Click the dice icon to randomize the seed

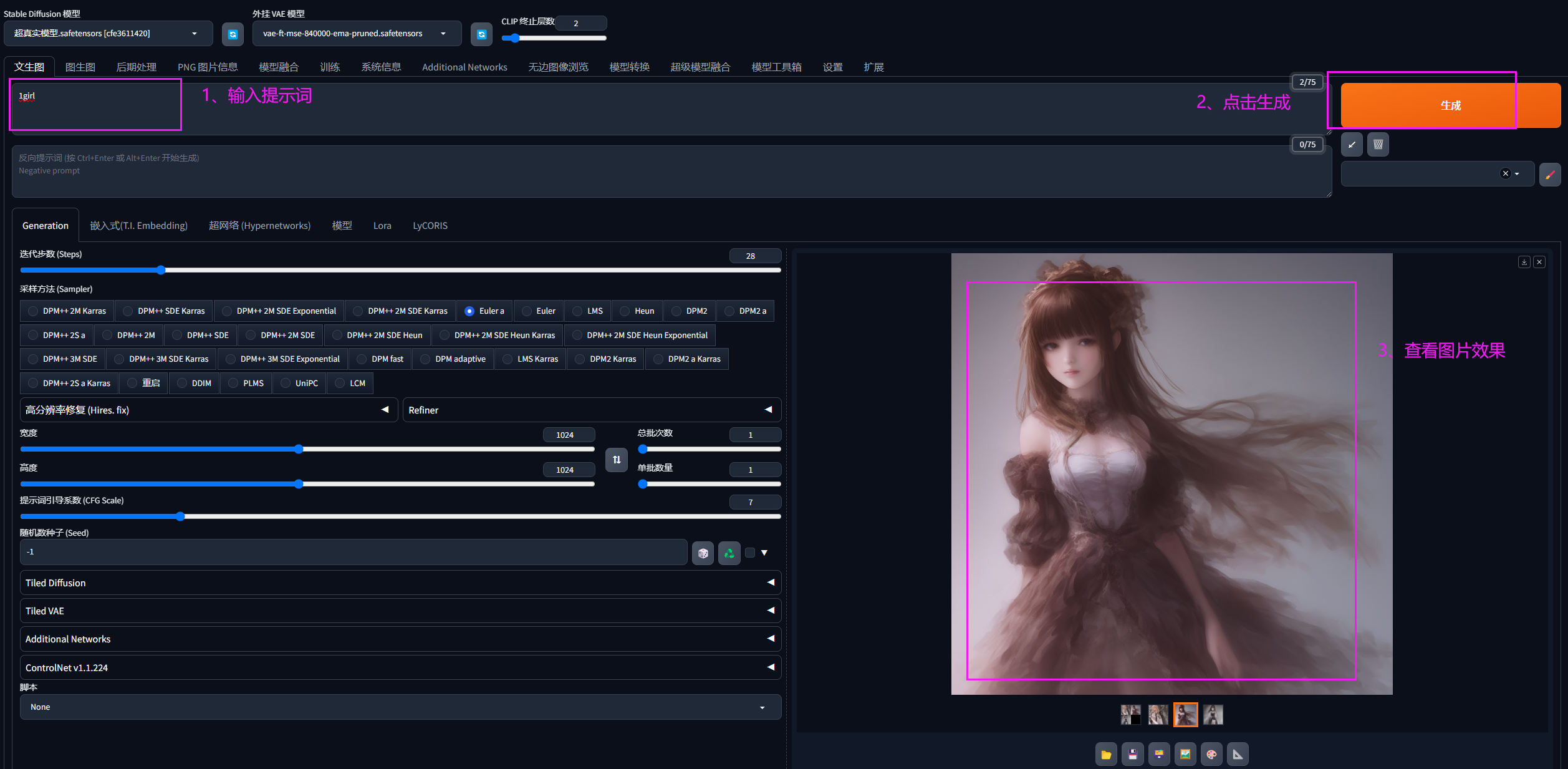pyautogui.click(x=703, y=553)
